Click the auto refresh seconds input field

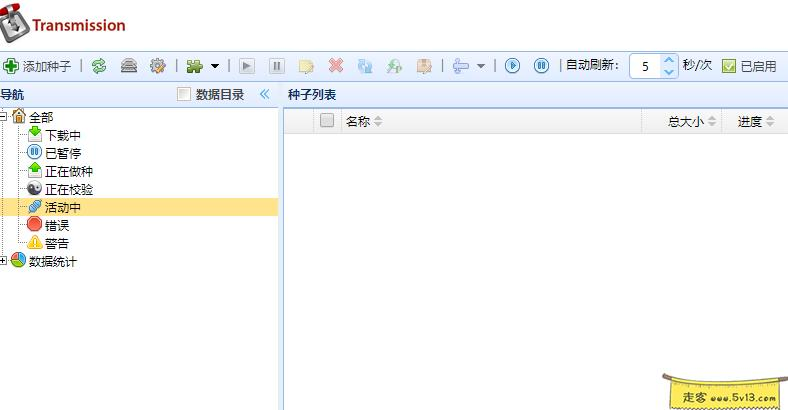pyautogui.click(x=645, y=66)
